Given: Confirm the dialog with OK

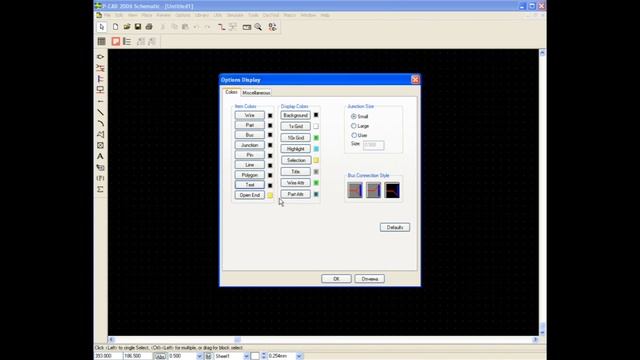Looking at the screenshot, I should click(x=336, y=279).
